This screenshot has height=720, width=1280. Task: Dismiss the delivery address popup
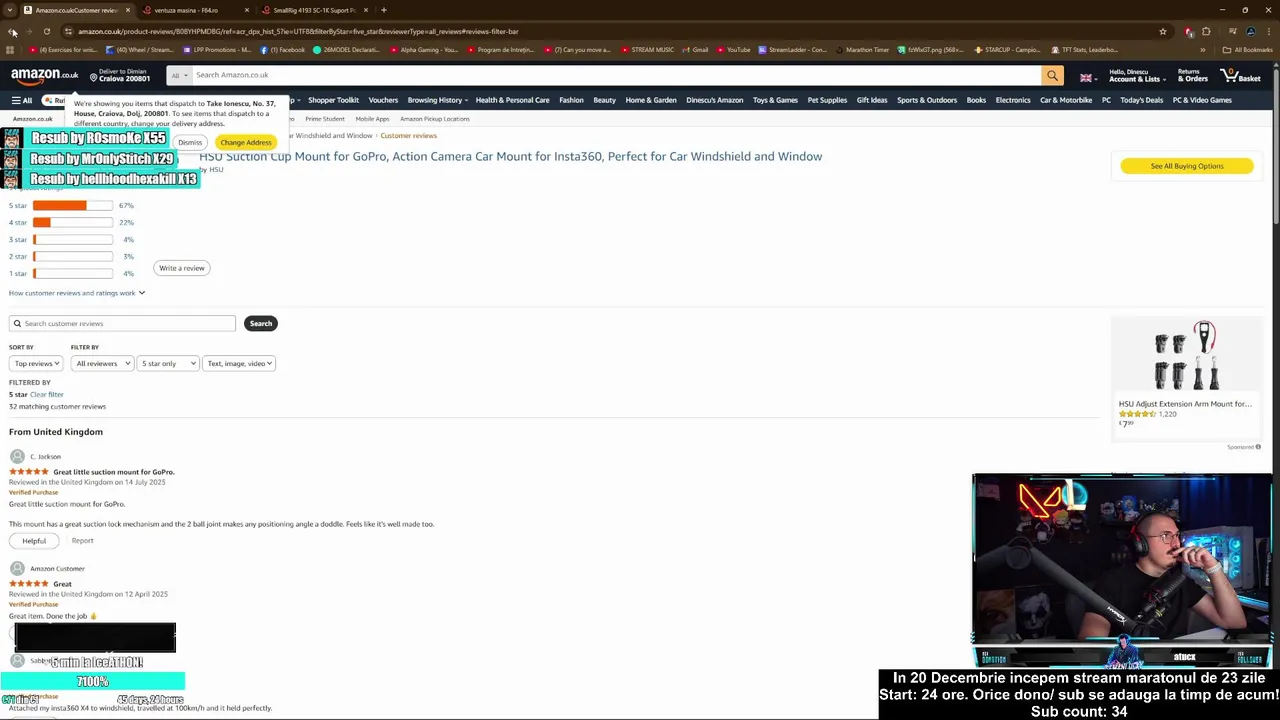pos(190,142)
